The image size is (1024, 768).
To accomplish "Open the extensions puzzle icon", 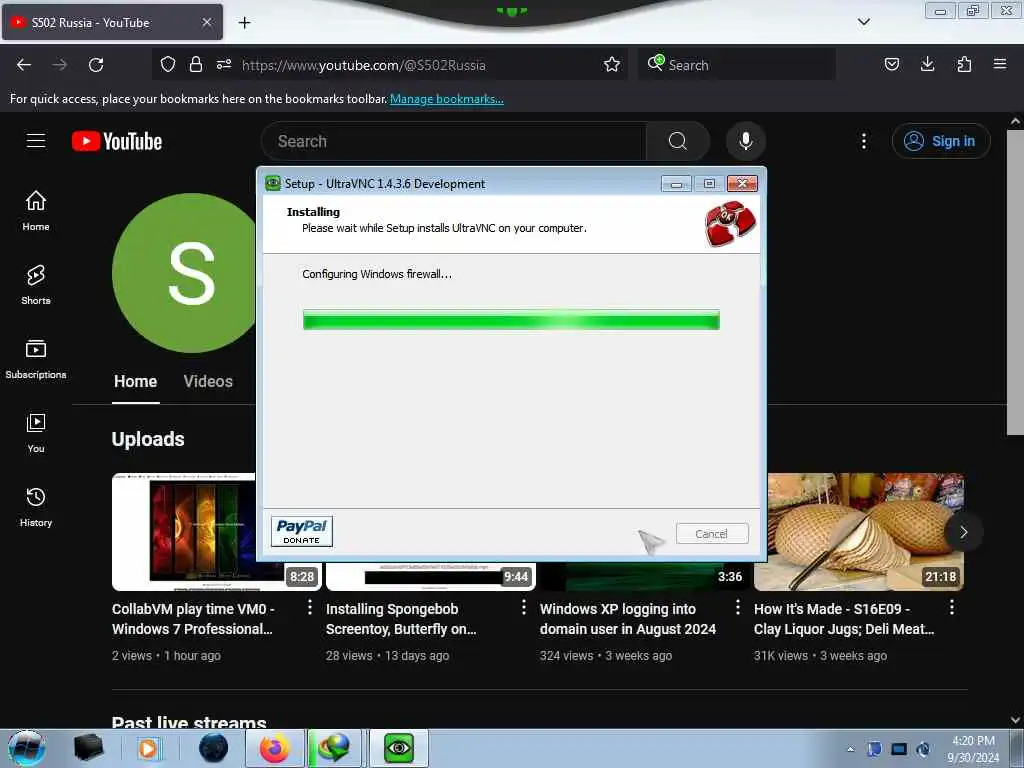I will point(964,64).
